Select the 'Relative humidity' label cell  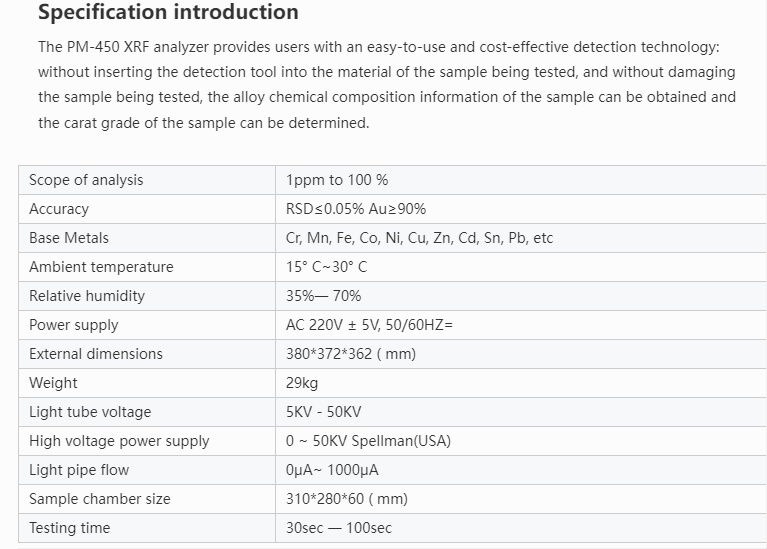(x=87, y=296)
